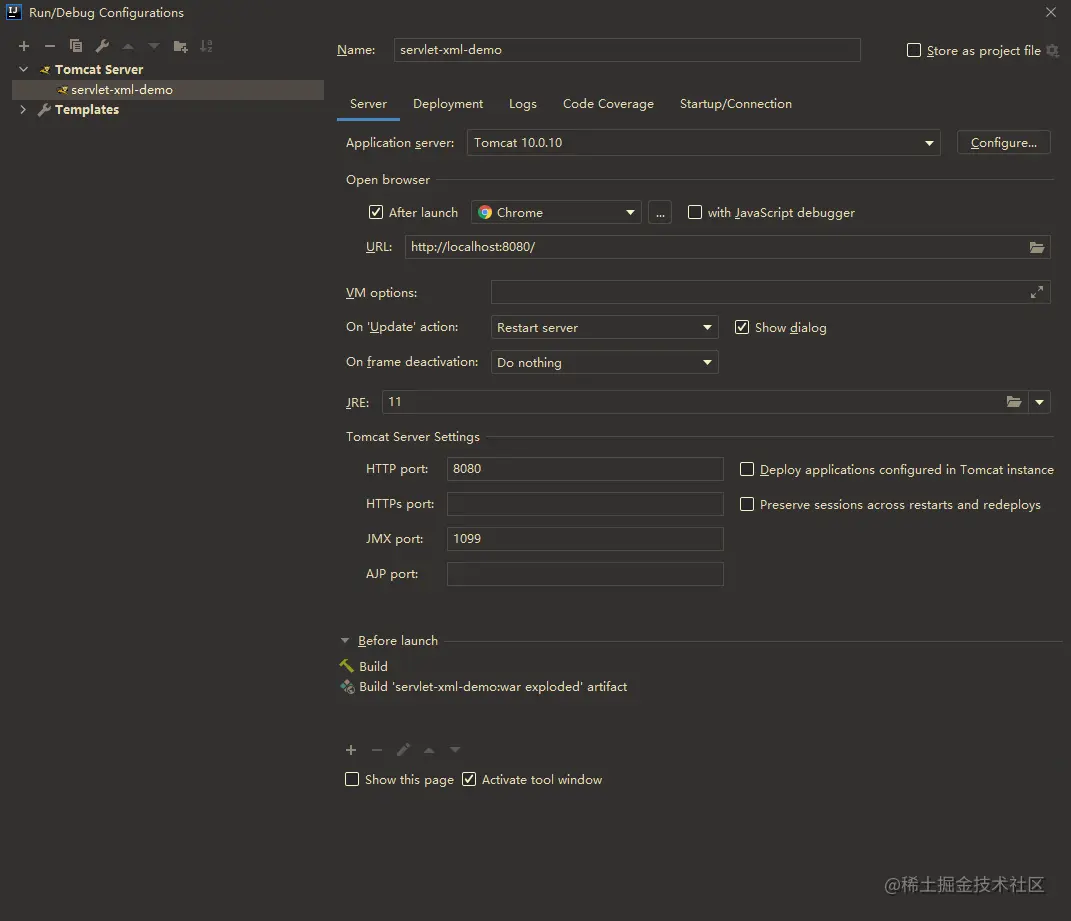Remove the selected configuration with the minus icon
Screen dimensions: 1071x921
pos(50,46)
